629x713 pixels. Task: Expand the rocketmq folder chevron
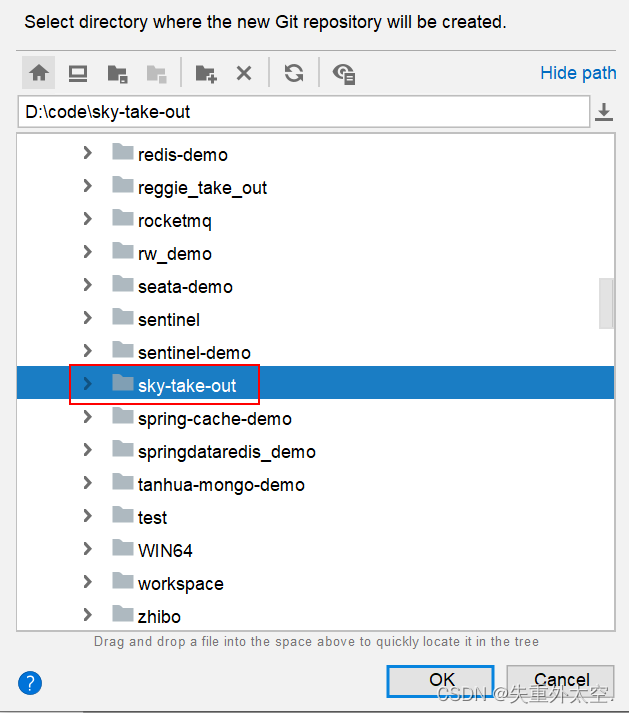88,219
